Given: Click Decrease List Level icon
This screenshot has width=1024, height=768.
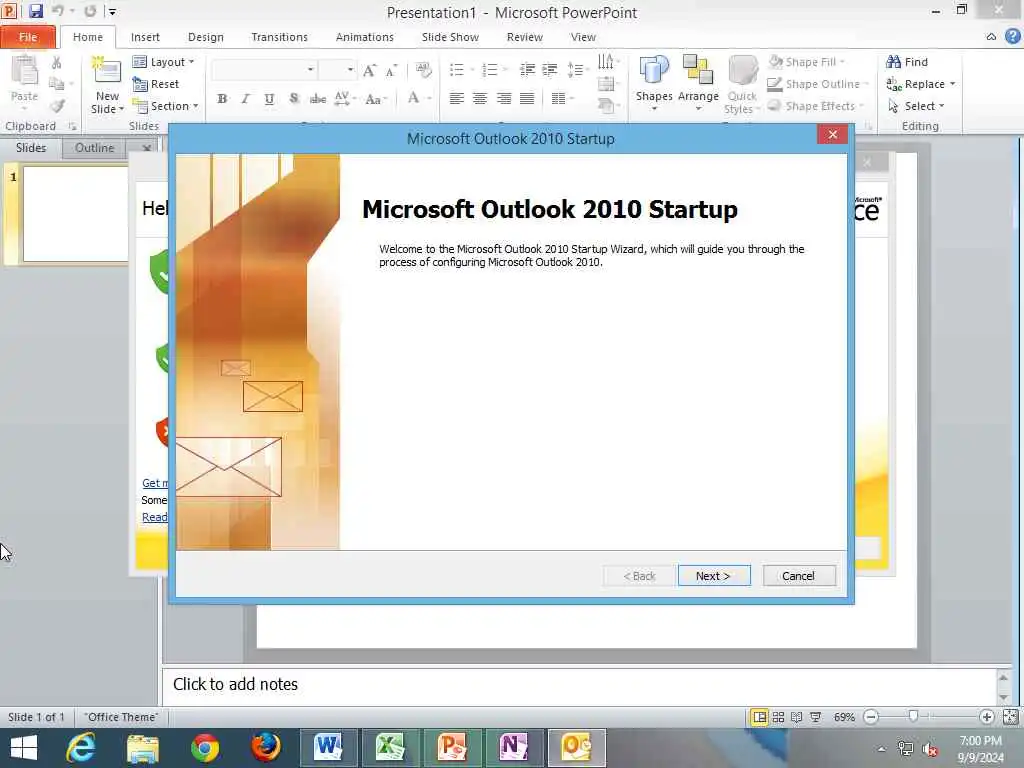Looking at the screenshot, I should (x=527, y=69).
